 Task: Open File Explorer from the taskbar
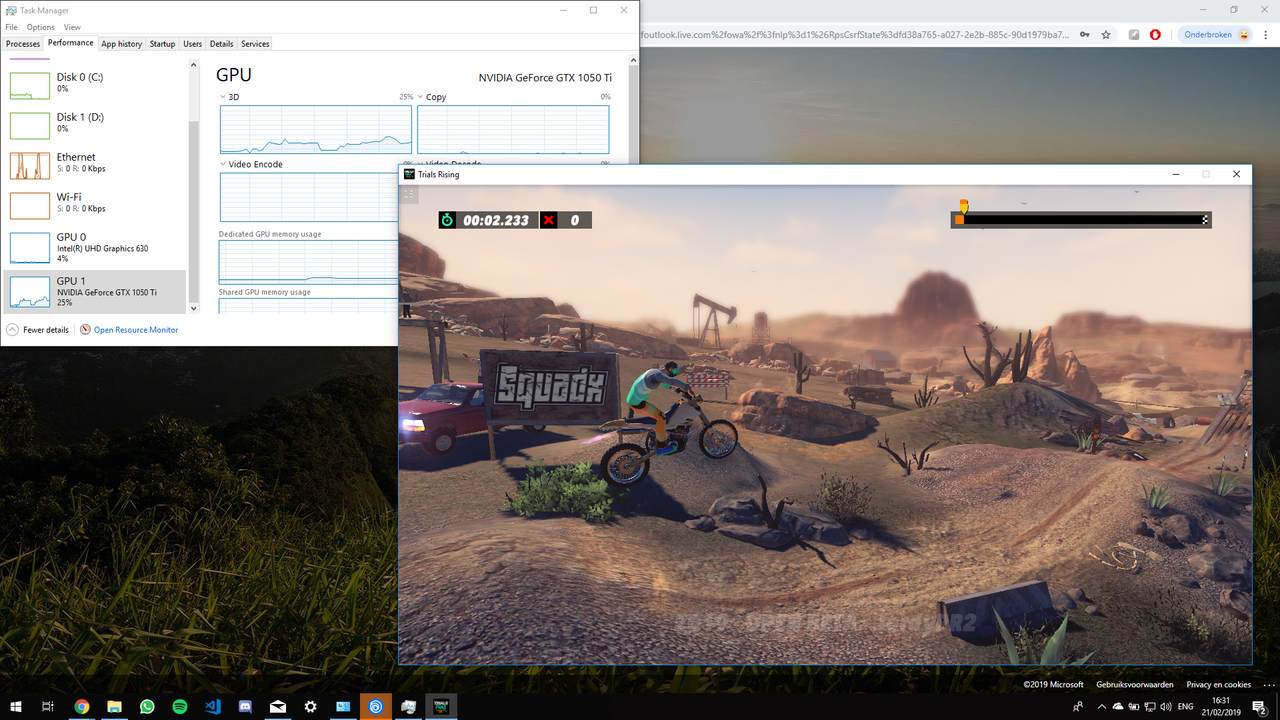tap(114, 706)
